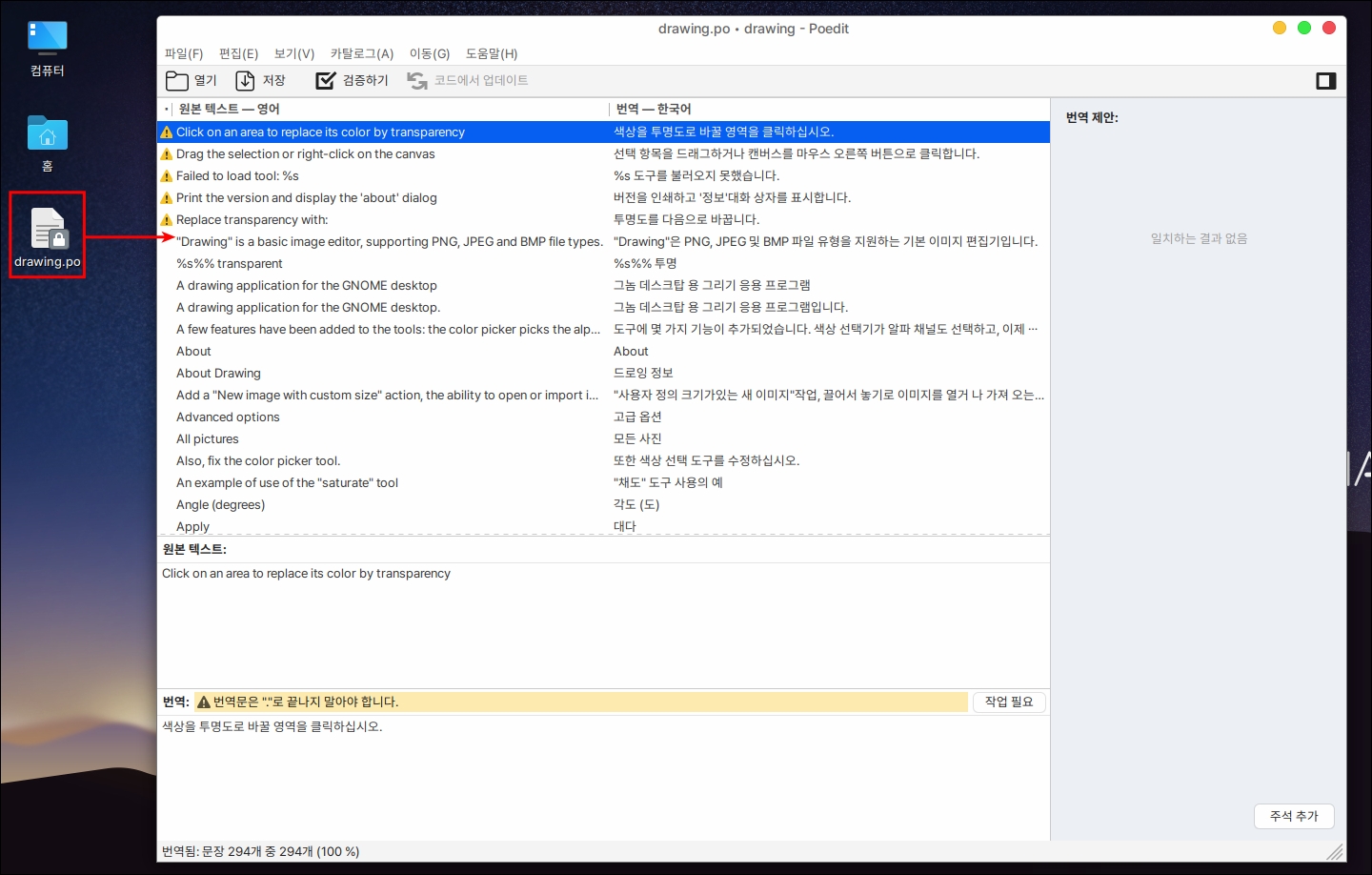This screenshot has width=1372, height=875.
Task: Click the Validate checkmark icon
Action: [326, 81]
